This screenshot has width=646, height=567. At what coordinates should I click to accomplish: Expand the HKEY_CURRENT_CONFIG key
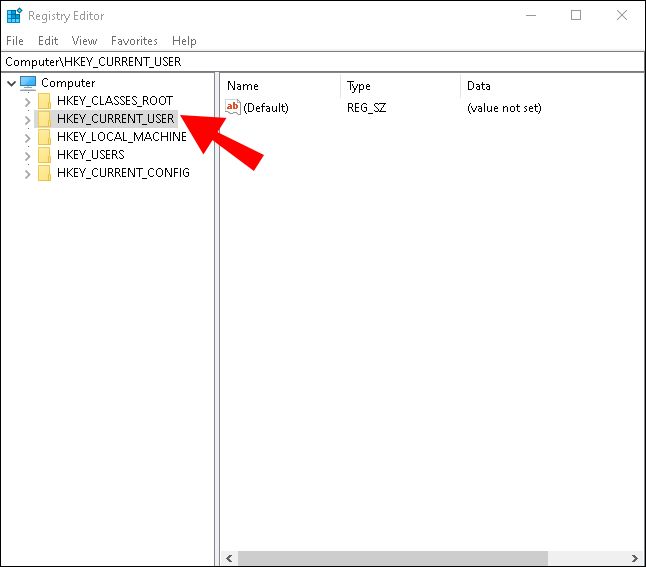[x=28, y=174]
